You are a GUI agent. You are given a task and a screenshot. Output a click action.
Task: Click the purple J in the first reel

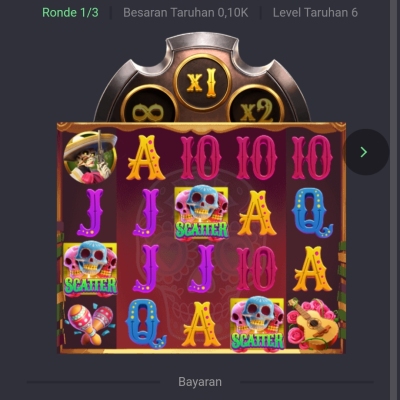click(x=90, y=213)
